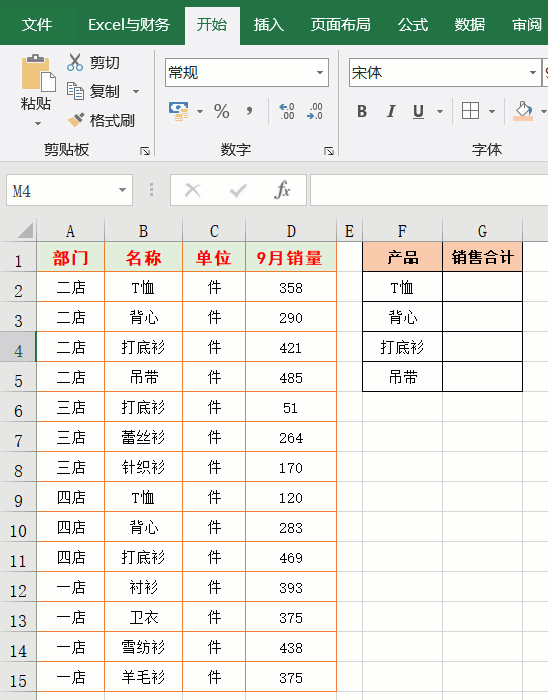Select column G header
The height and width of the screenshot is (700, 548).
[x=482, y=231]
